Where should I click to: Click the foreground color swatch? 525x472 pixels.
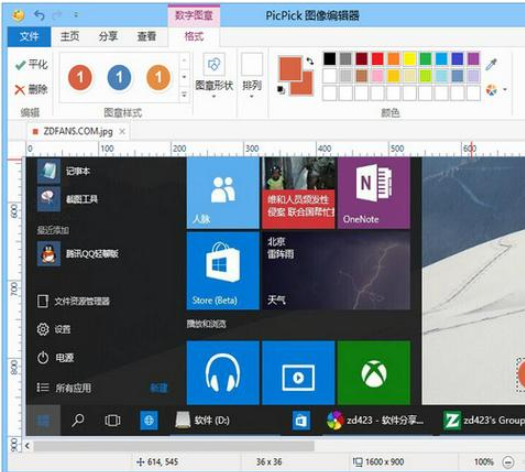[x=290, y=69]
